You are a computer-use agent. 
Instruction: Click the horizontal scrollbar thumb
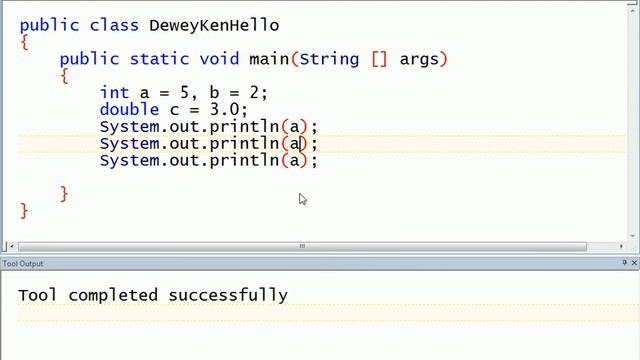click(x=302, y=246)
